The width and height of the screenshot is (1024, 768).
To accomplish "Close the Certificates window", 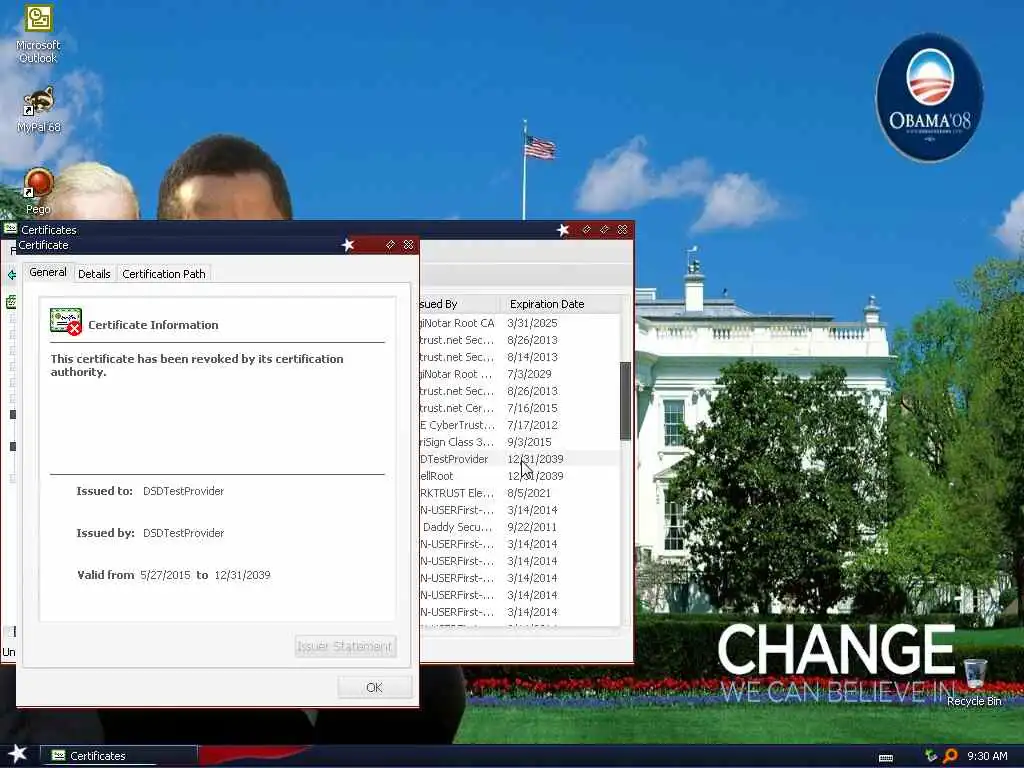I will click(622, 230).
